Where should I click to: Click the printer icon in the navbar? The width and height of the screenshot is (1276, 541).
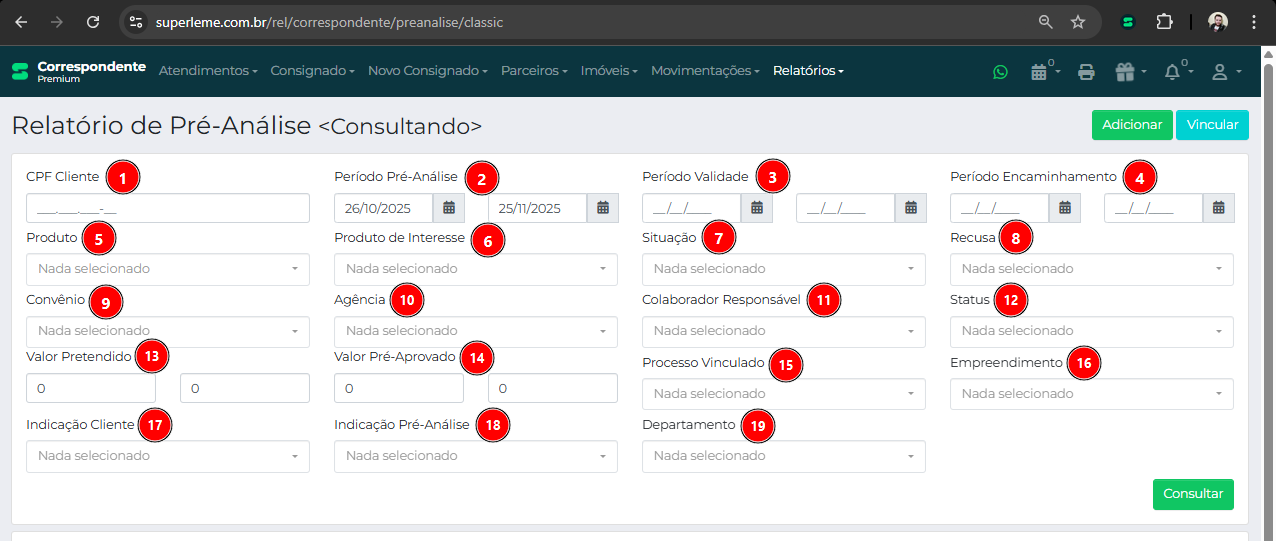click(1087, 72)
